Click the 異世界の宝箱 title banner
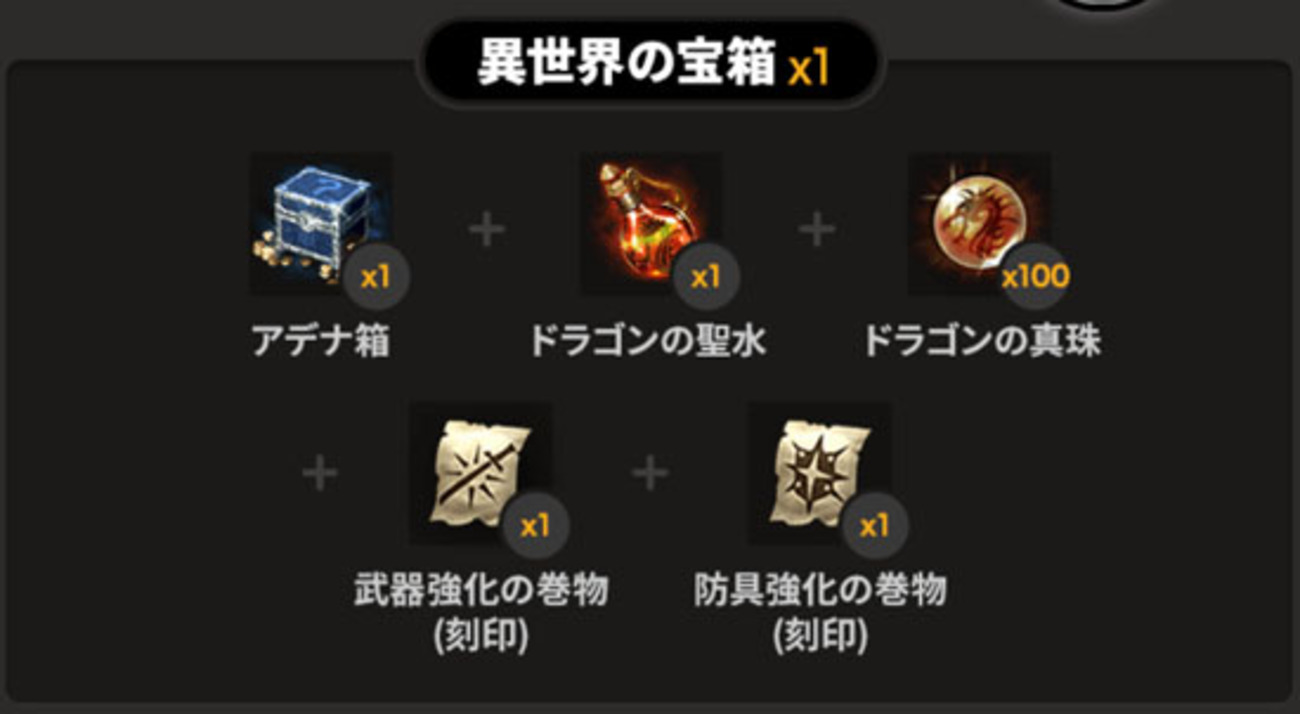The width and height of the screenshot is (1300, 714). pos(650,64)
